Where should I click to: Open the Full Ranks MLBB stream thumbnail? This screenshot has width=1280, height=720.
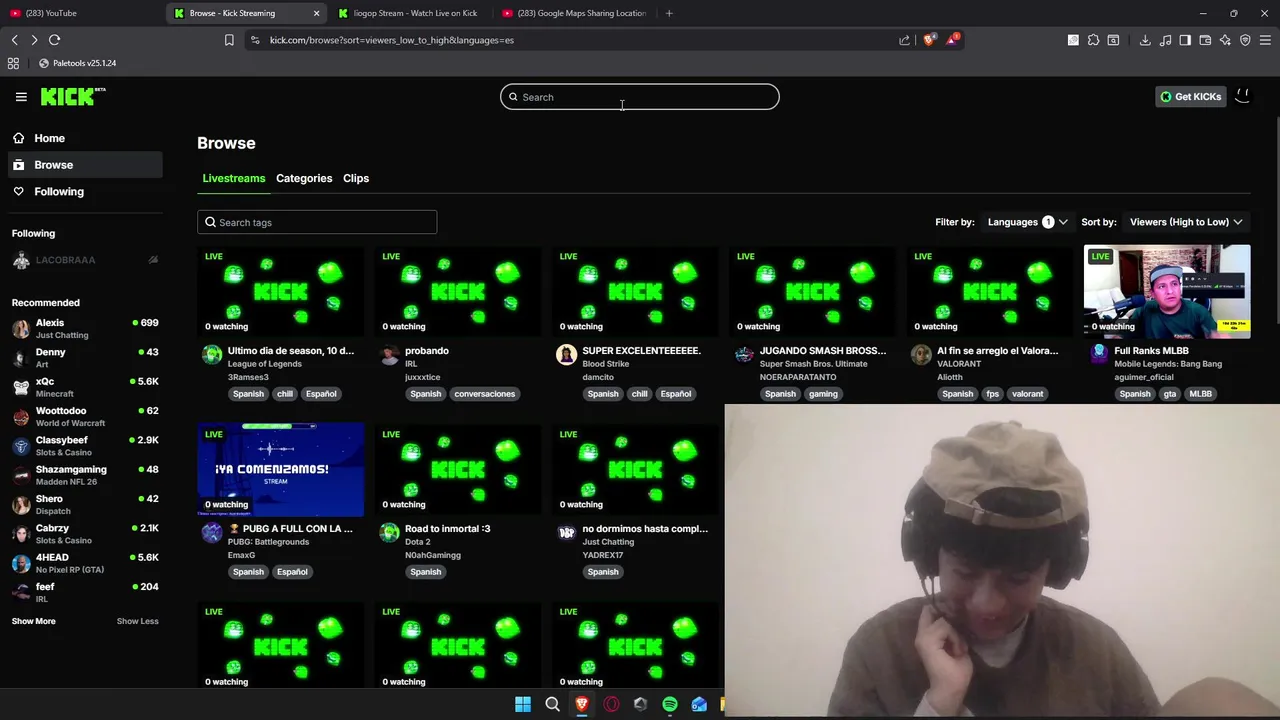point(1167,290)
